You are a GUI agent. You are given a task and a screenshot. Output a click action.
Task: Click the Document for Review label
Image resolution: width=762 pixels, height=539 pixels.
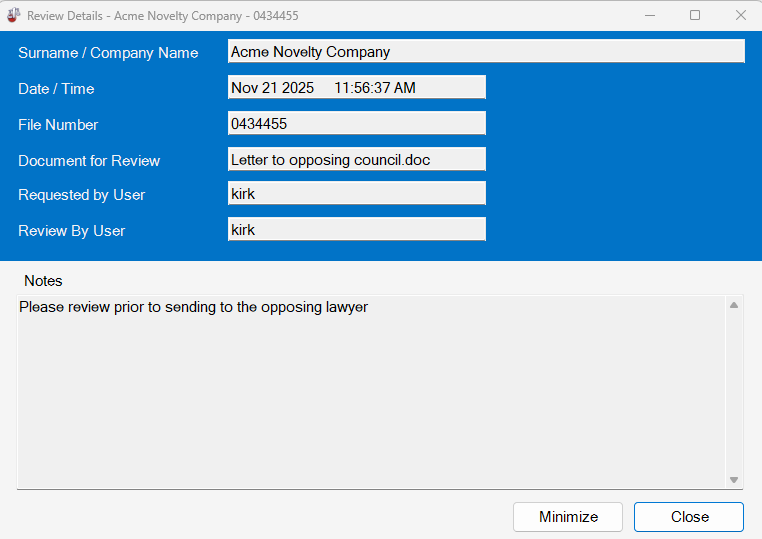pos(89,161)
